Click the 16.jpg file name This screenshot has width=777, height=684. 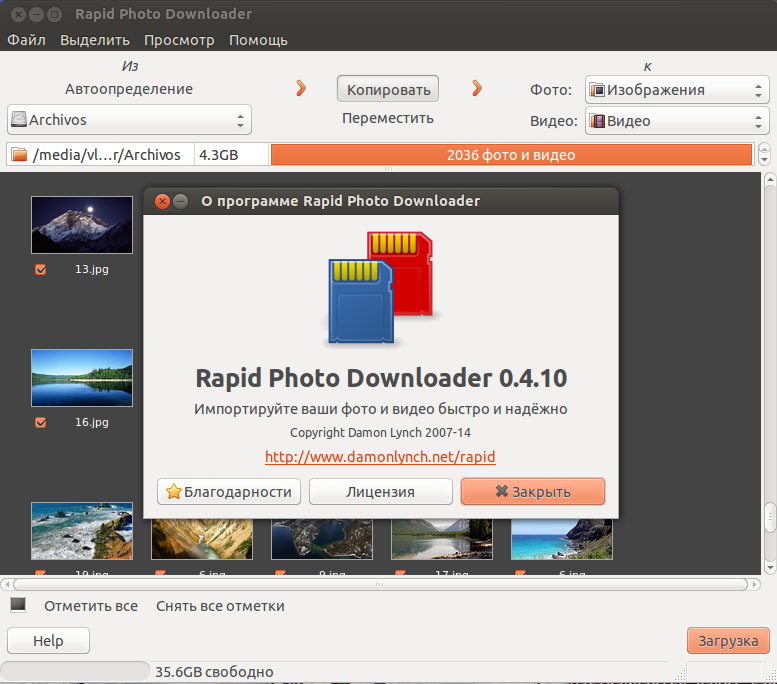pos(92,422)
